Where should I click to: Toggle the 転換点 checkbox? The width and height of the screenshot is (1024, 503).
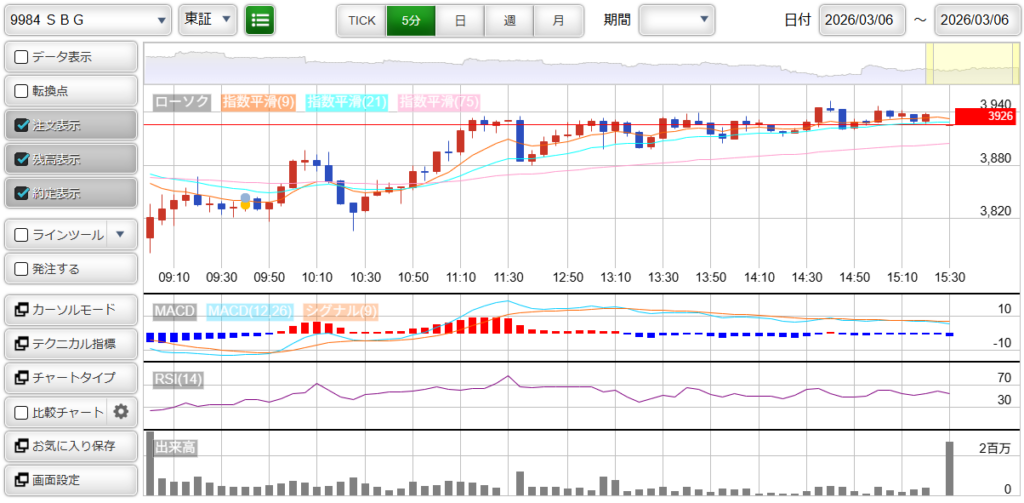[x=22, y=91]
